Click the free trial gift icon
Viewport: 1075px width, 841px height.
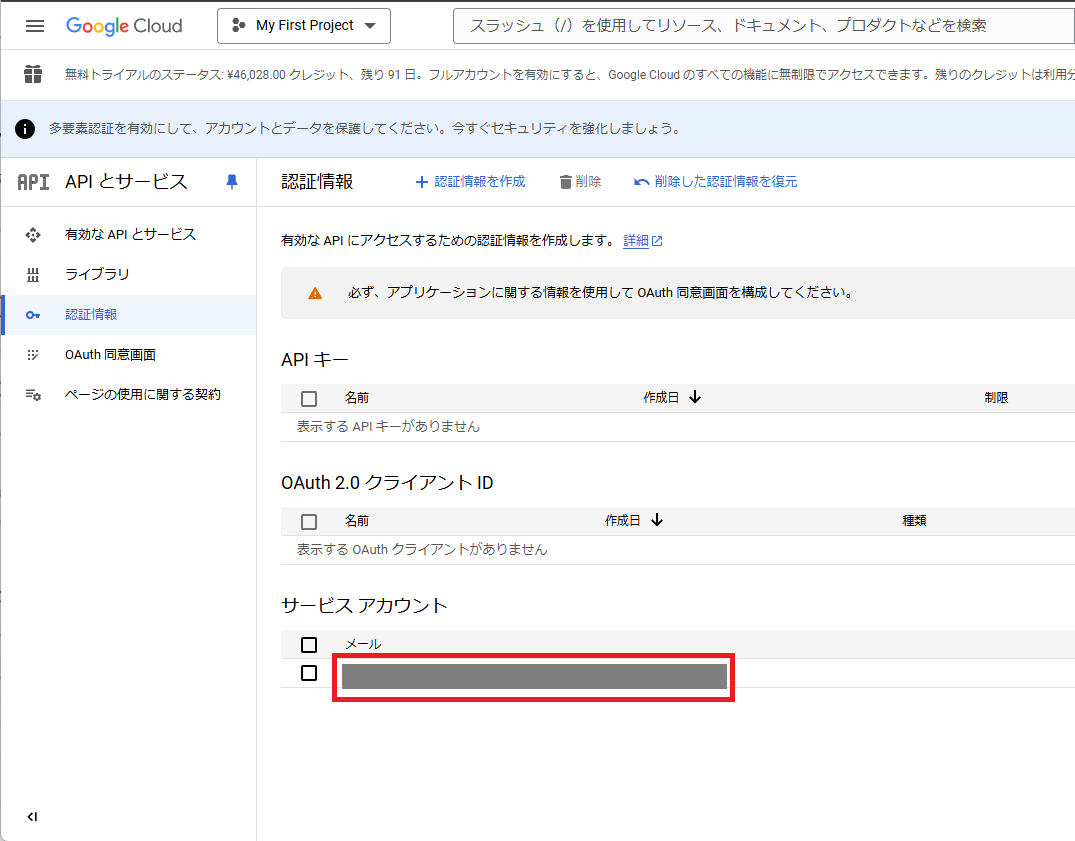click(x=33, y=74)
